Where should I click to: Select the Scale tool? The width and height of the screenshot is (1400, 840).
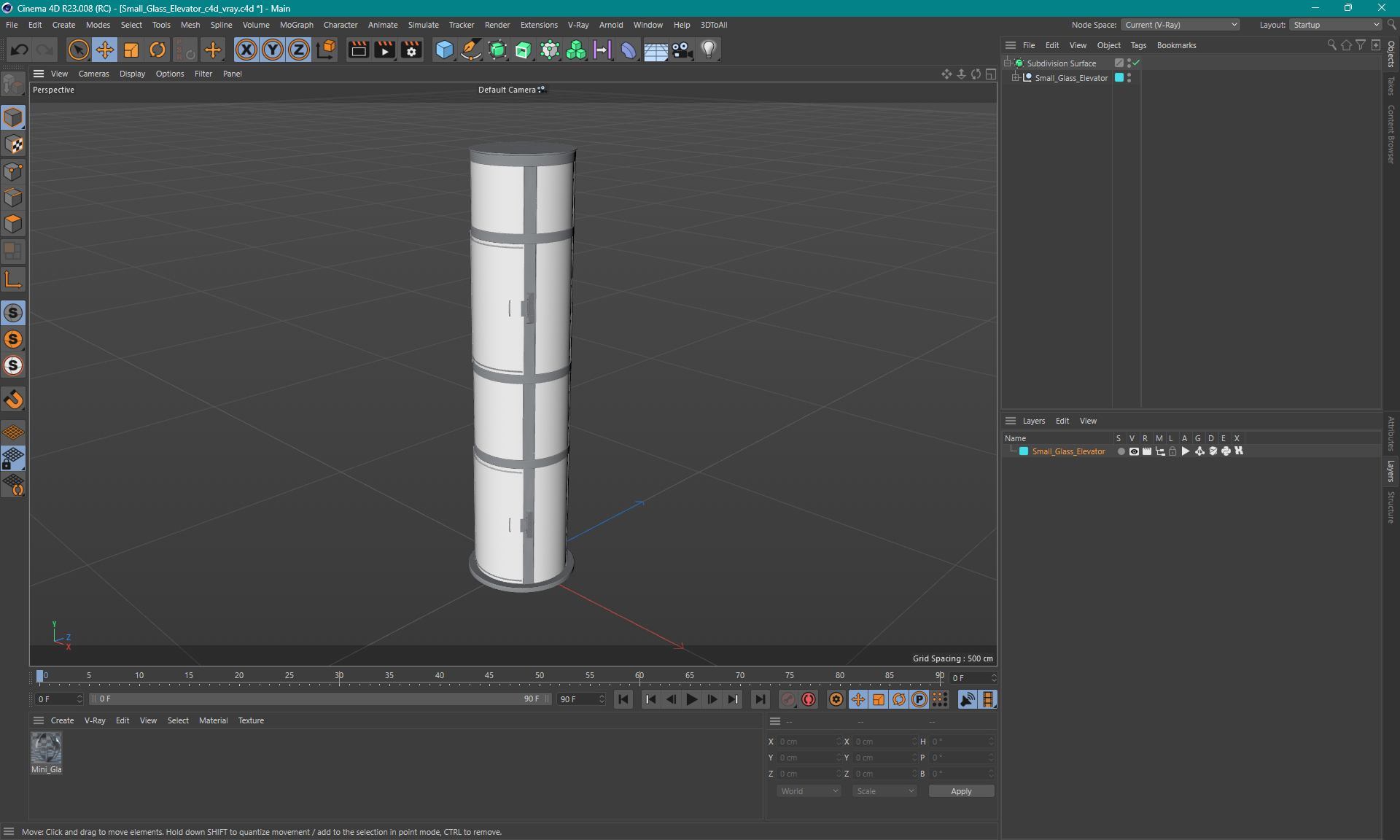[131, 50]
